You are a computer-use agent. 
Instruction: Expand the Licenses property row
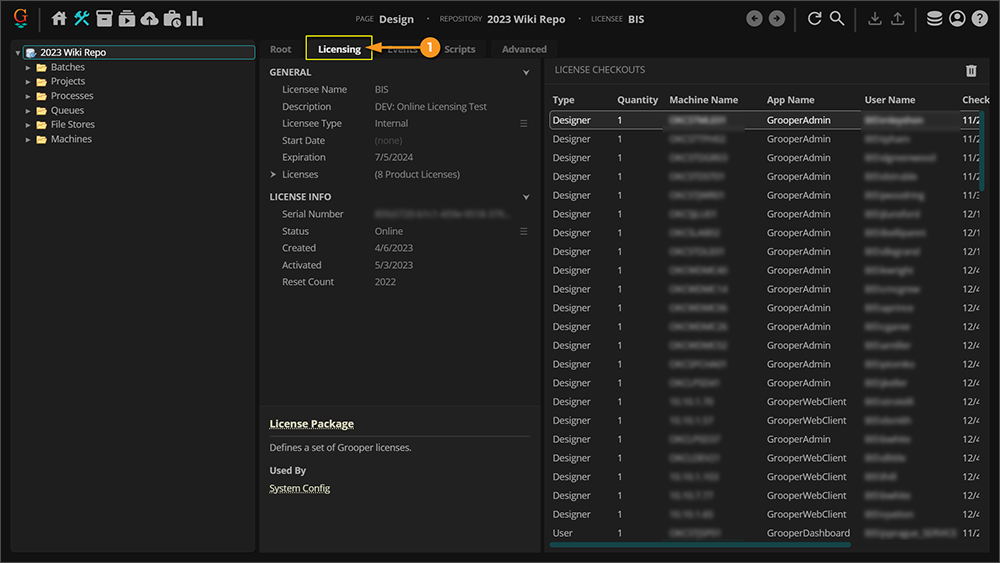tap(273, 175)
